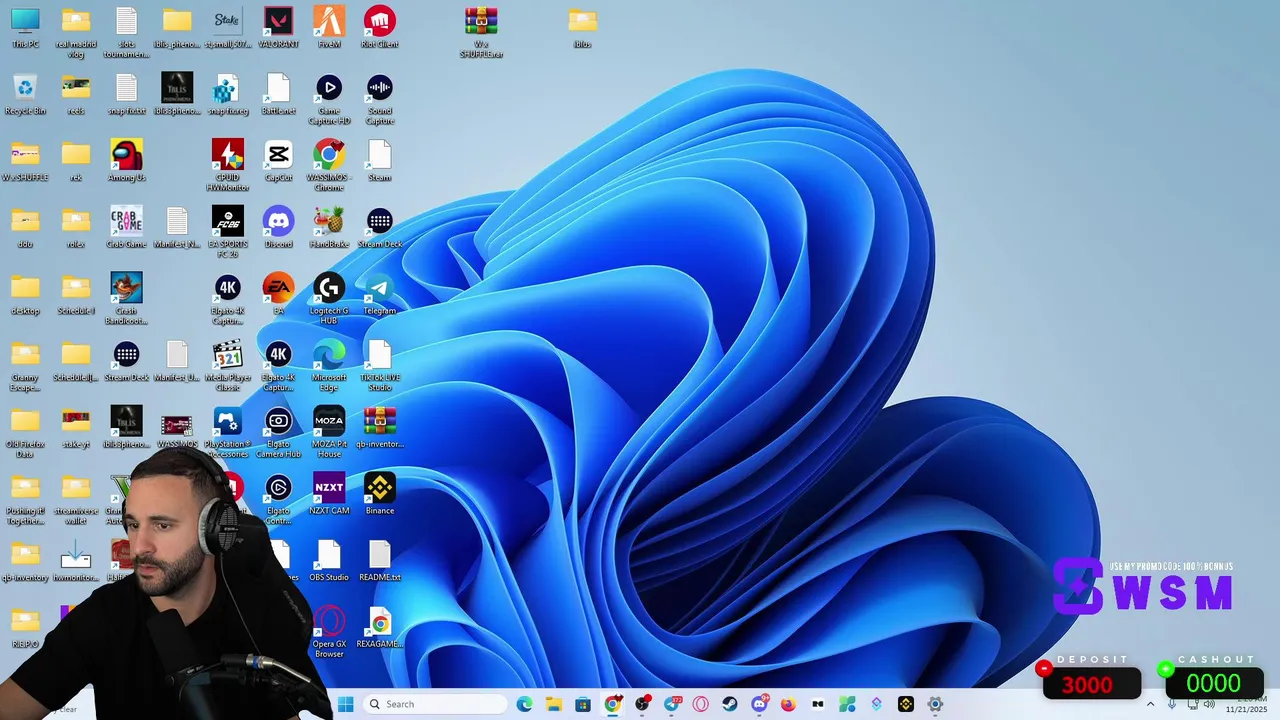Open the rolex folder

point(76,228)
